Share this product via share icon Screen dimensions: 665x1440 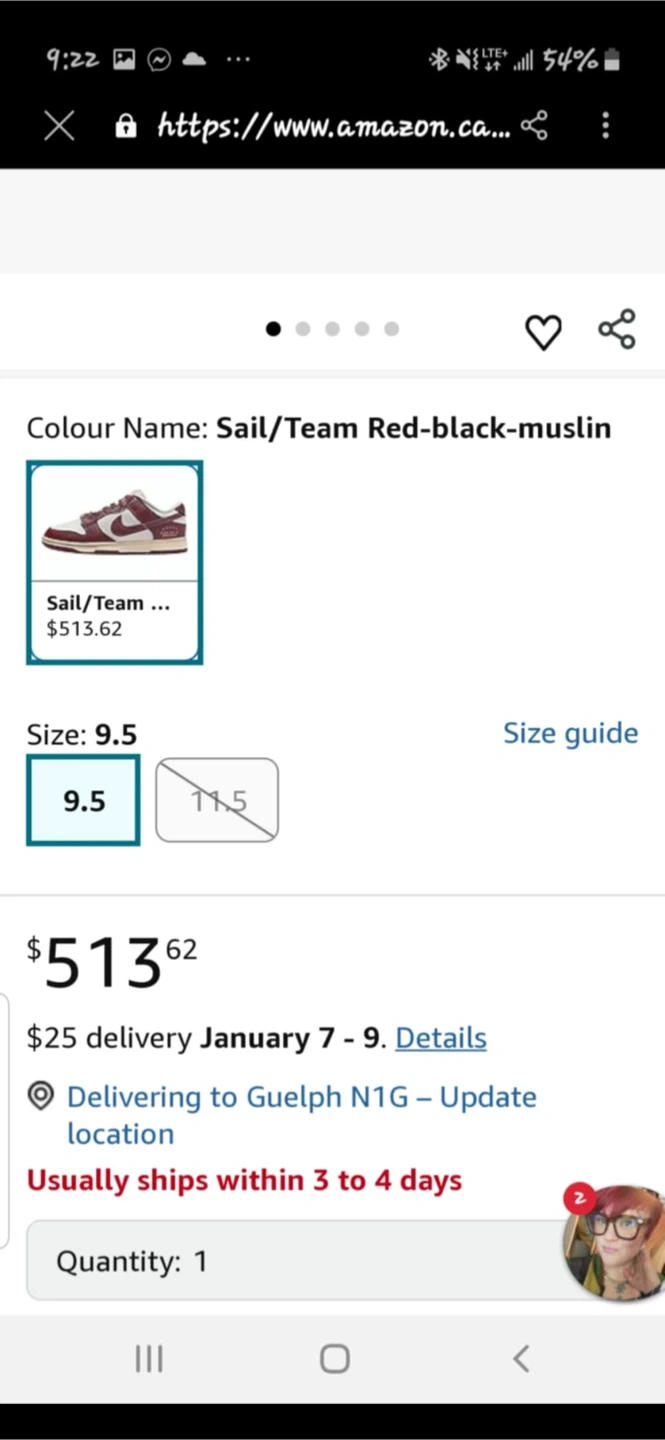pyautogui.click(x=617, y=330)
